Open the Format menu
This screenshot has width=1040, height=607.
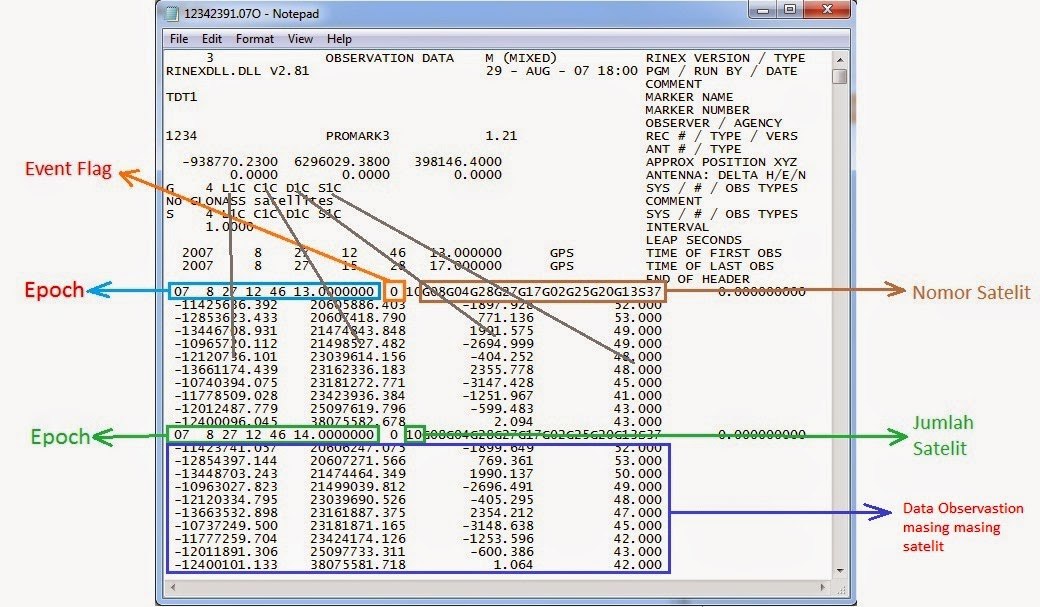click(x=254, y=38)
